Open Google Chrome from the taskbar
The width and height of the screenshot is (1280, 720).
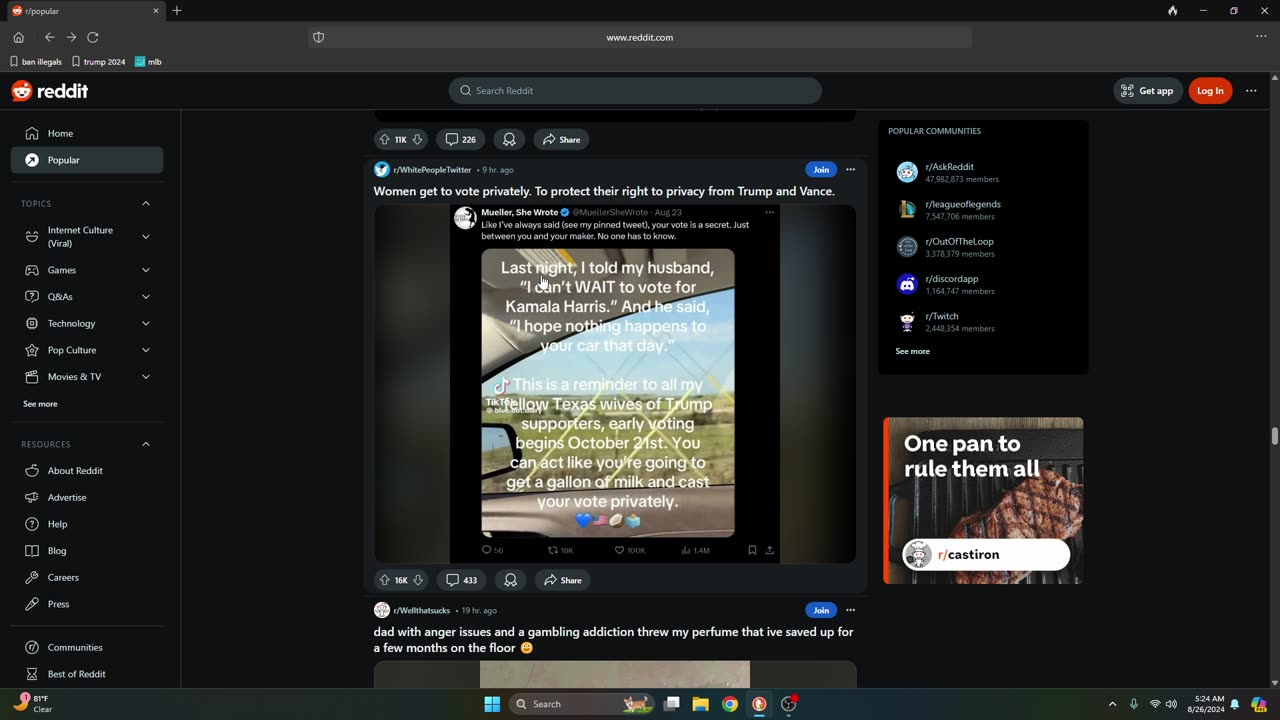click(x=730, y=704)
